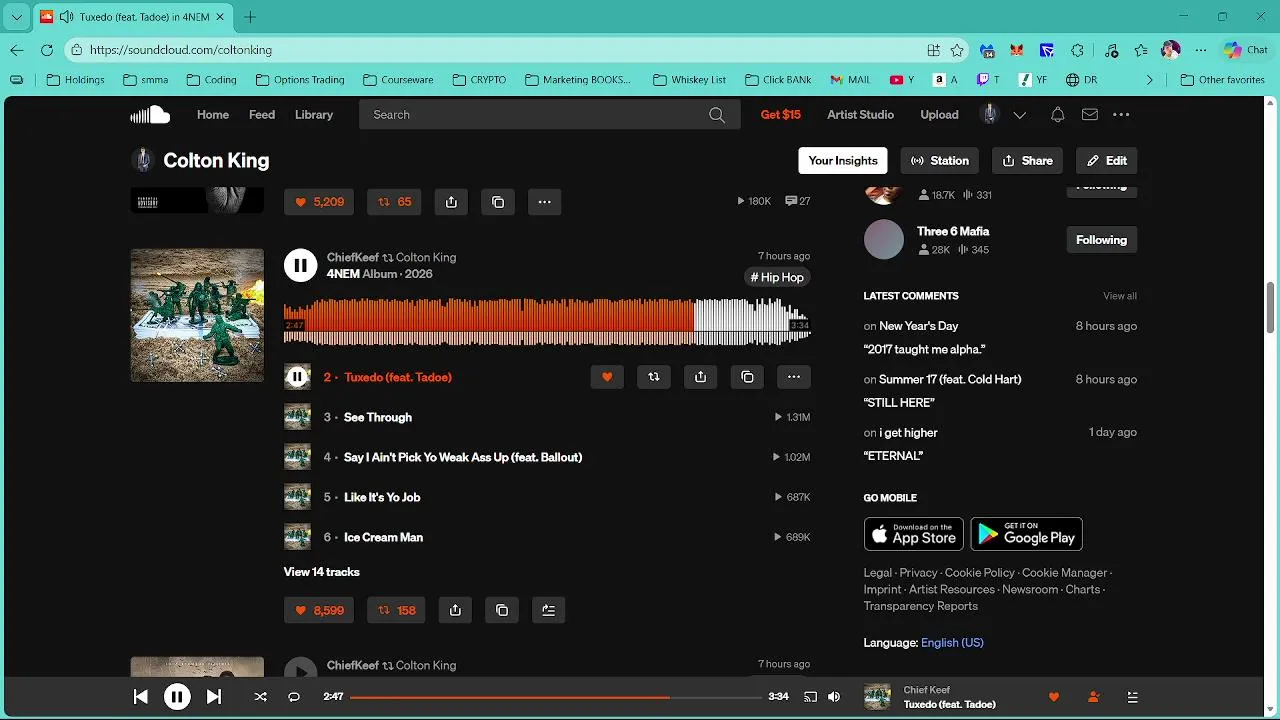Toggle the 65 reposts button
Screen dimensions: 1280x720
coord(394,202)
